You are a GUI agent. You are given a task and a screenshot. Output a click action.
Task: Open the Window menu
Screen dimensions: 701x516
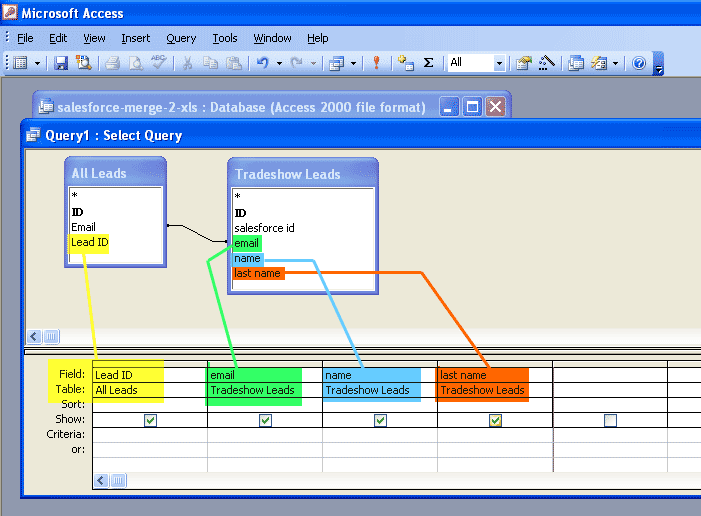272,38
